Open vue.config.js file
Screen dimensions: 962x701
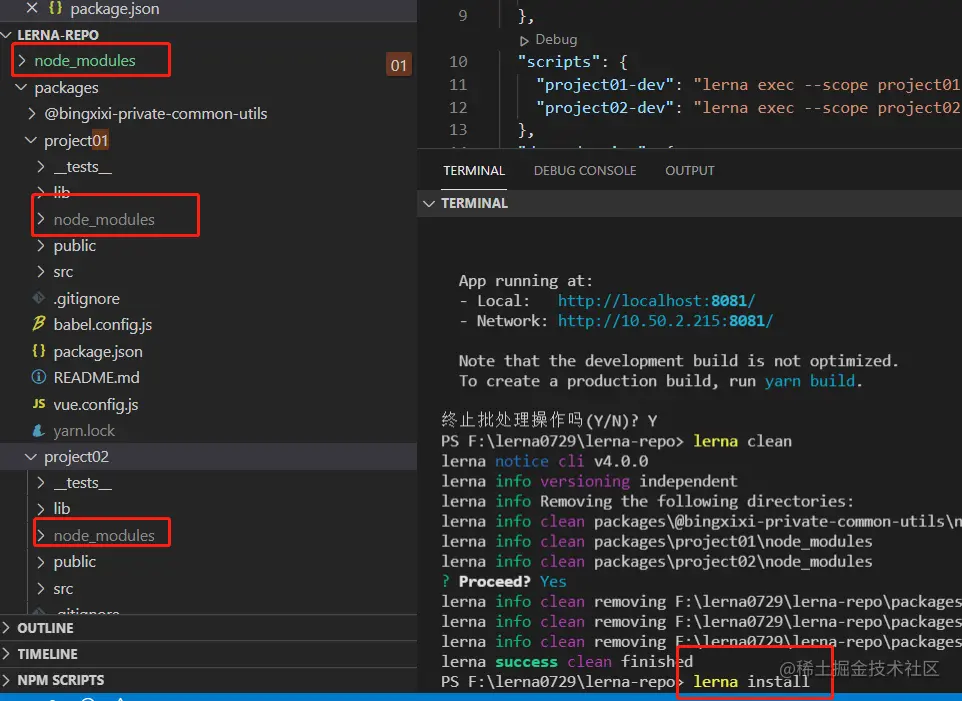click(96, 405)
